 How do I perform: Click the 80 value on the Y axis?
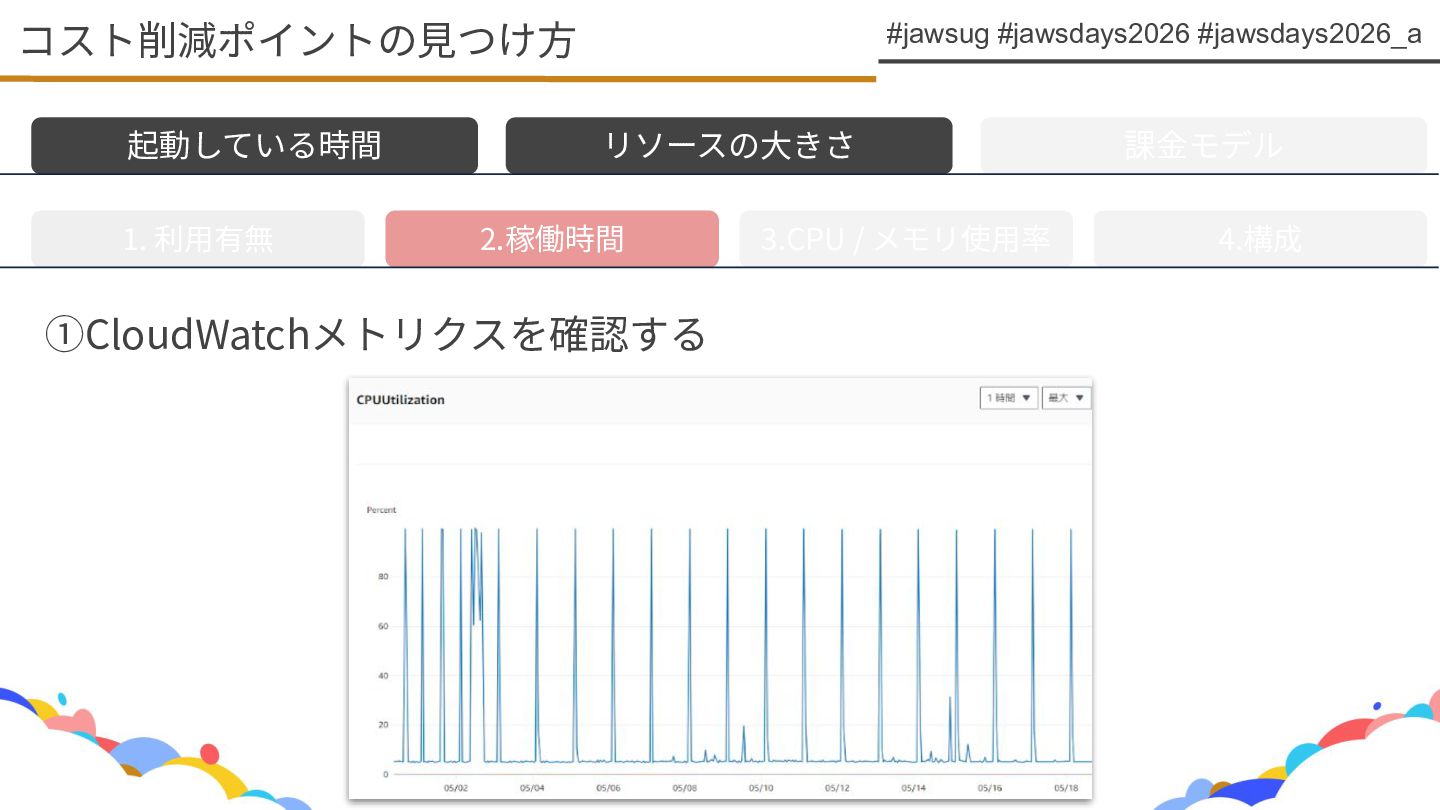(x=383, y=577)
